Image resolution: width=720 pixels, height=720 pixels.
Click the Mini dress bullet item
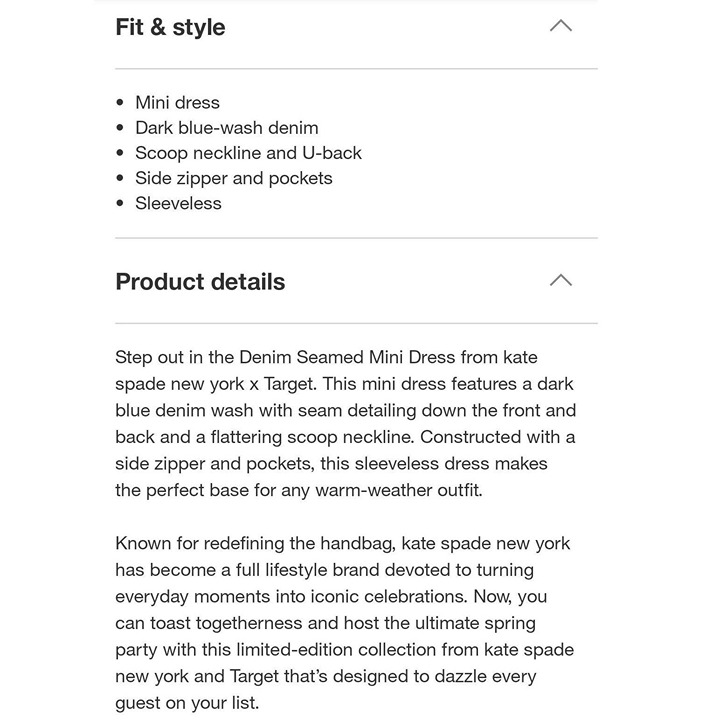pos(177,102)
